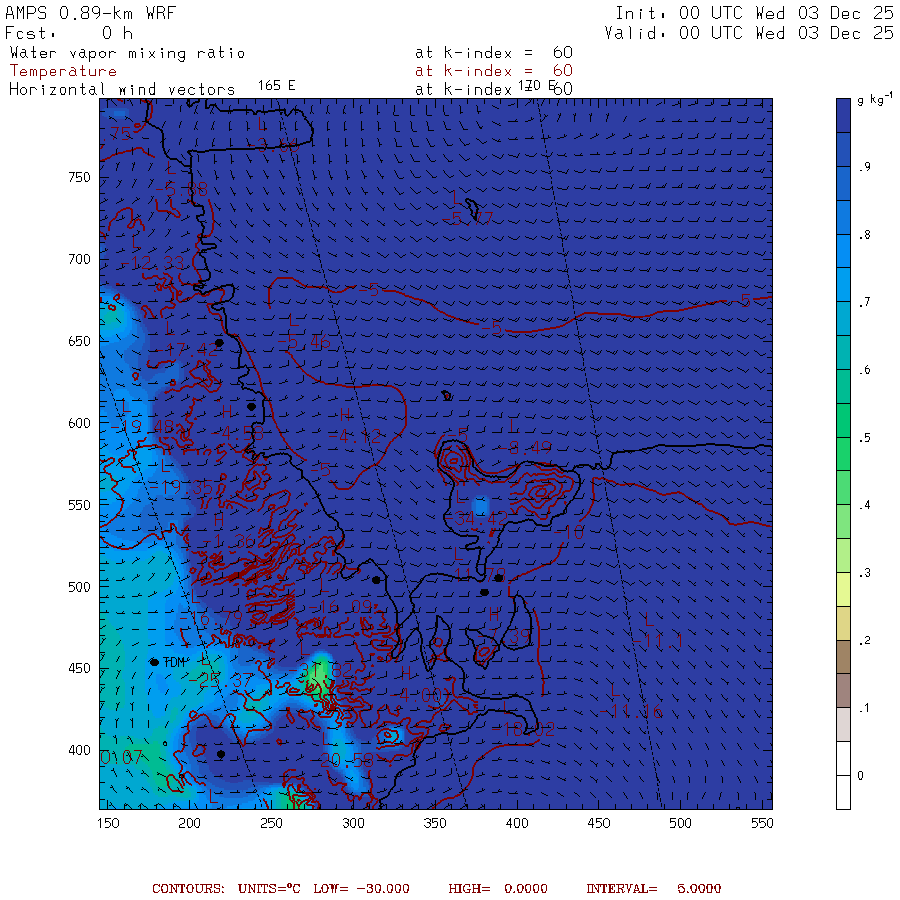This screenshot has width=900, height=900.
Task: Click the Horizontal wind vectors label
Action: 122,90
